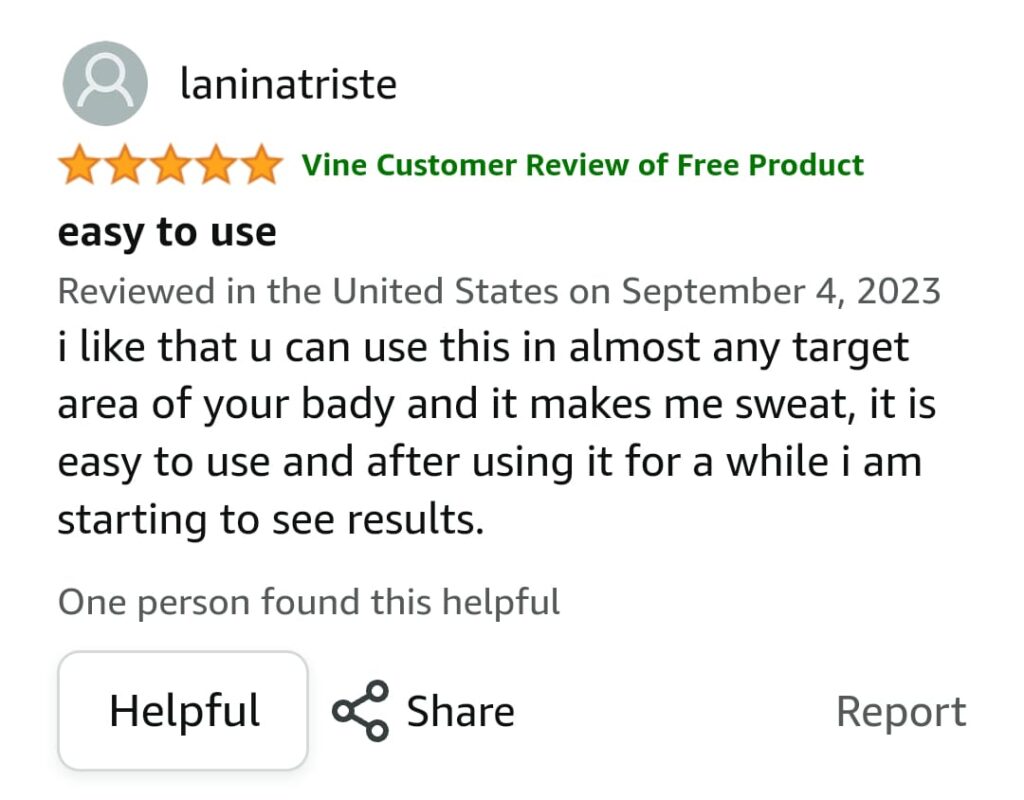Click the fourth rating star
Screen dimensions: 1024x800
[x=216, y=165]
